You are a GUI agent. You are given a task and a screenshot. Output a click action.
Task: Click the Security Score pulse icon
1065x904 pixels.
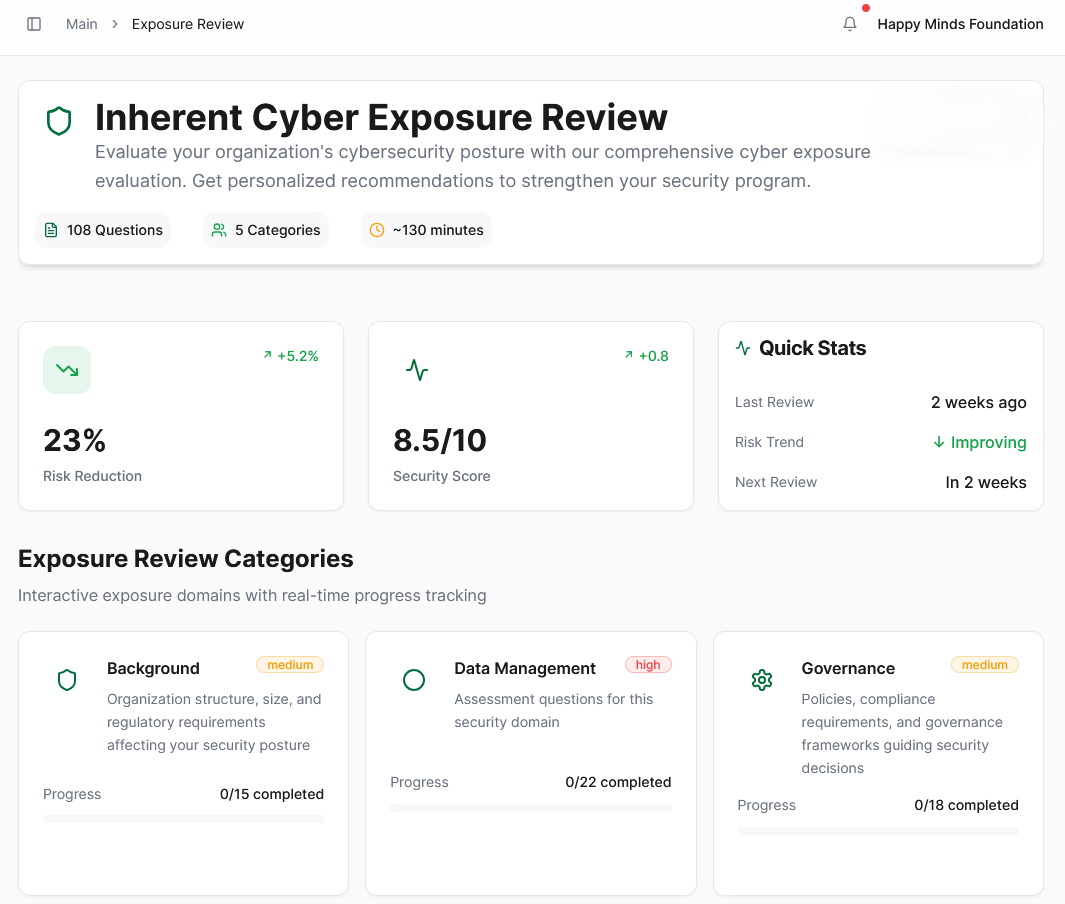tap(417, 370)
